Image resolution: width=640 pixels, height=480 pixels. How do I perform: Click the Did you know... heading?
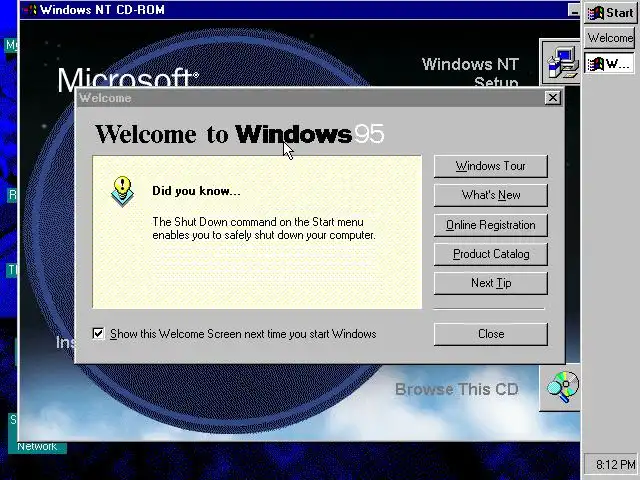click(196, 191)
